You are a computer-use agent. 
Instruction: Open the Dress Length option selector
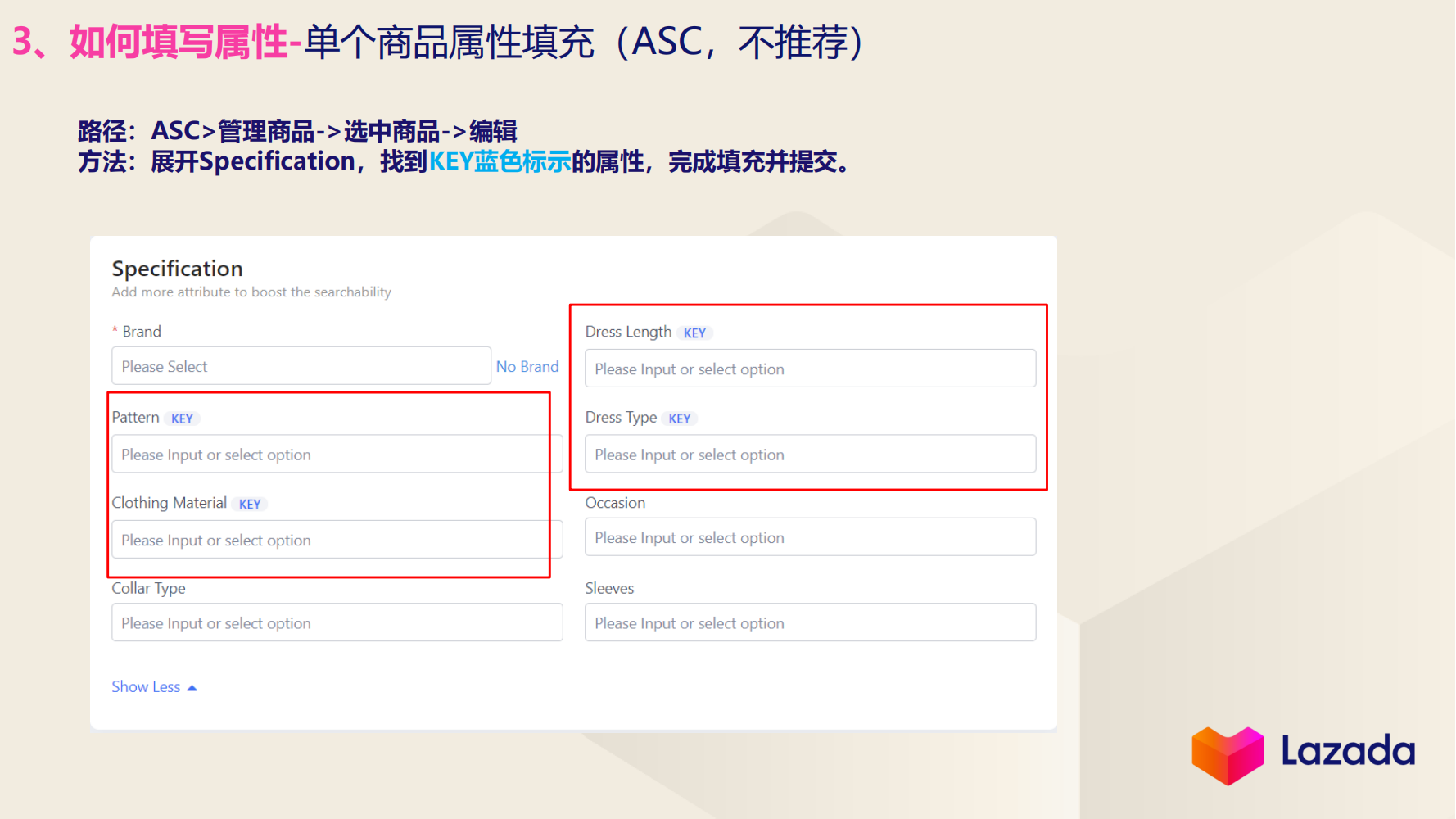[809, 369]
